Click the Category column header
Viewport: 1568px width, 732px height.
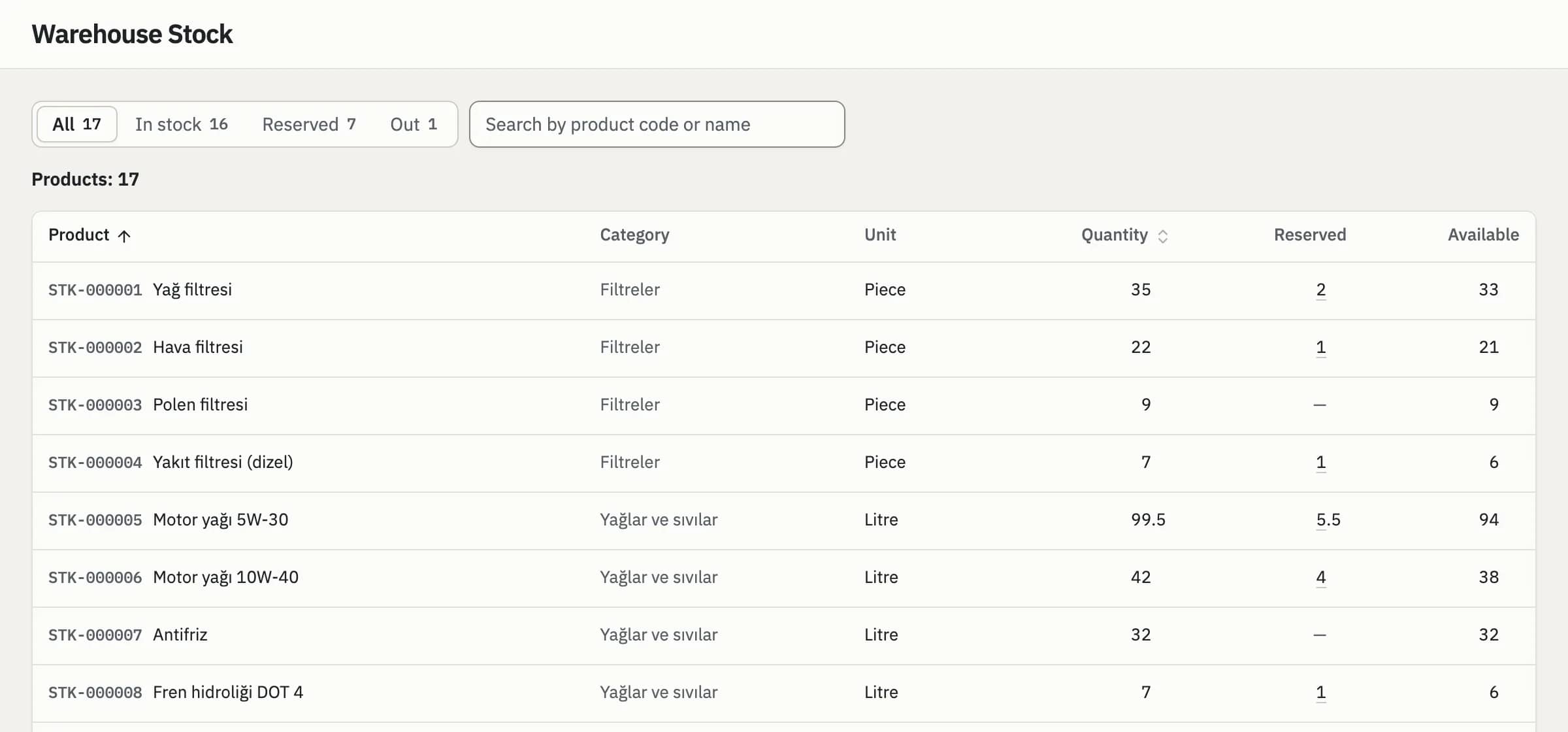click(x=635, y=235)
